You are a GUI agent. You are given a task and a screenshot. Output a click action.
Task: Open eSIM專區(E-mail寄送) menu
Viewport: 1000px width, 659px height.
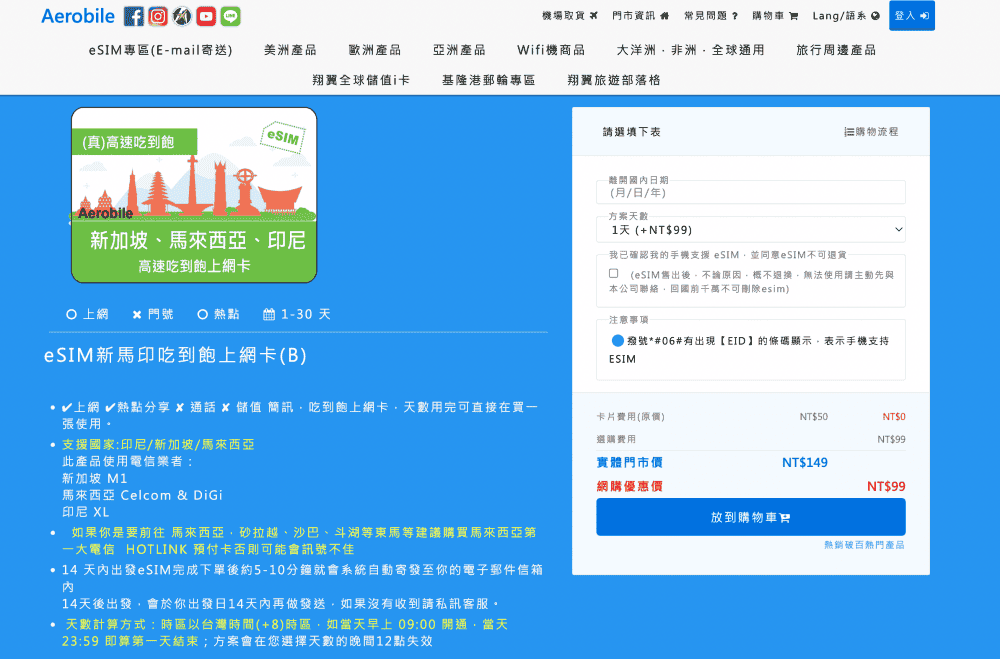coord(161,50)
